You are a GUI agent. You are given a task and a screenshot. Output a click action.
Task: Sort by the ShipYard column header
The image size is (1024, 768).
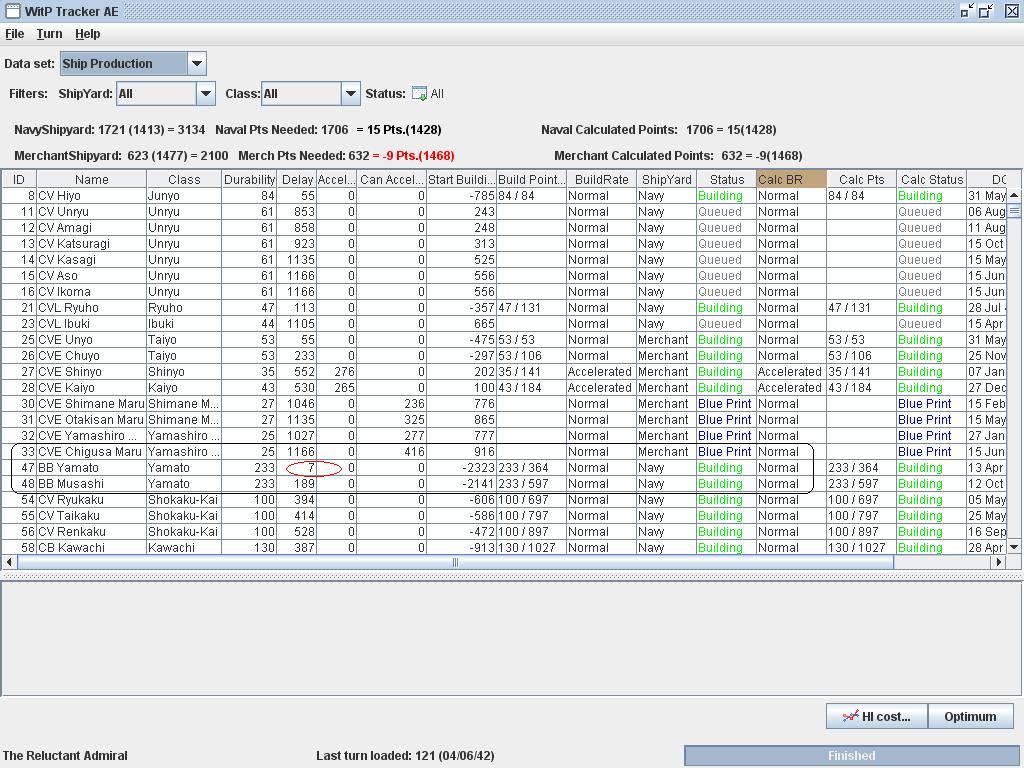[x=667, y=180]
